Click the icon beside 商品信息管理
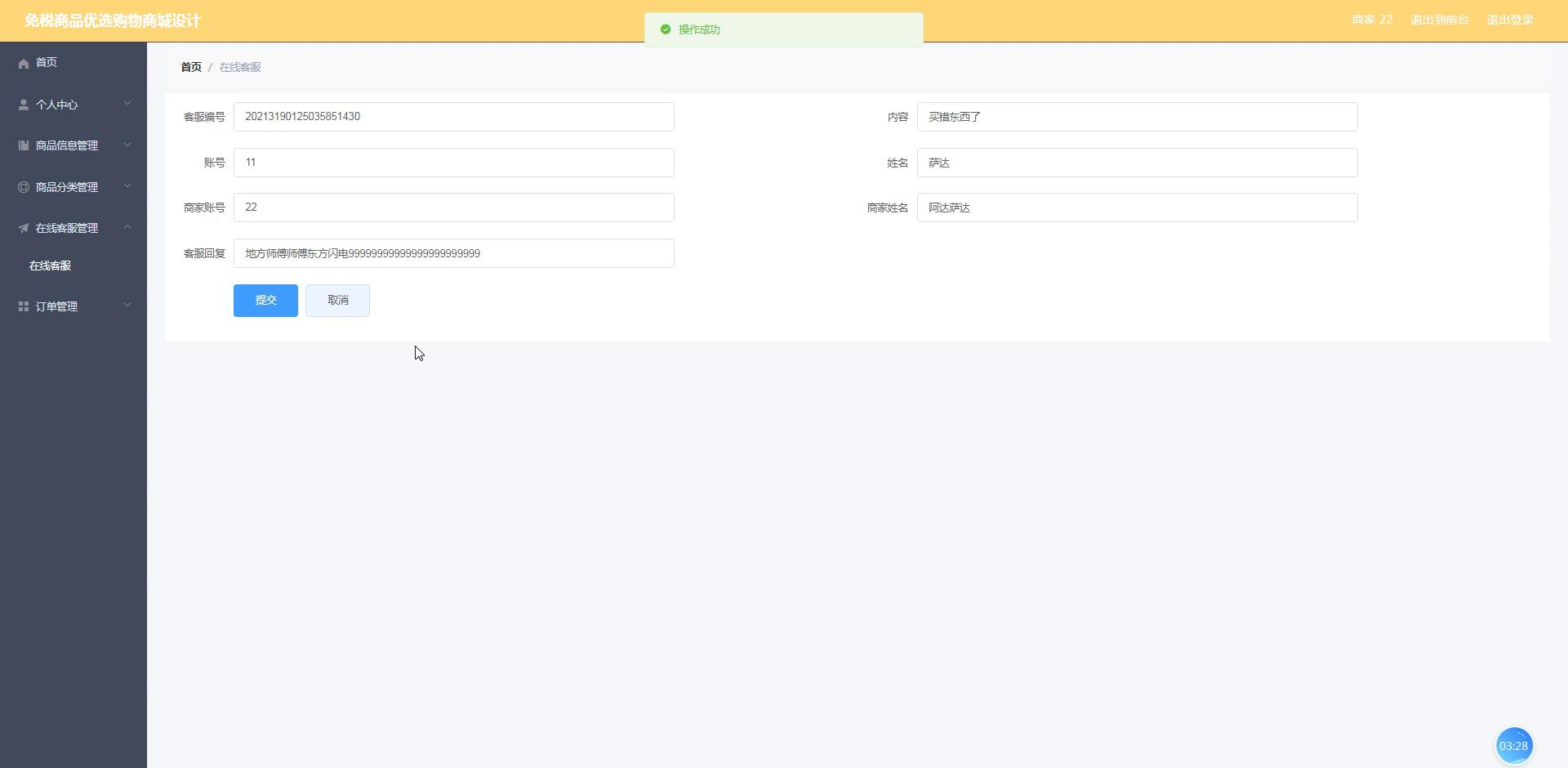The image size is (1568, 768). pos(24,145)
